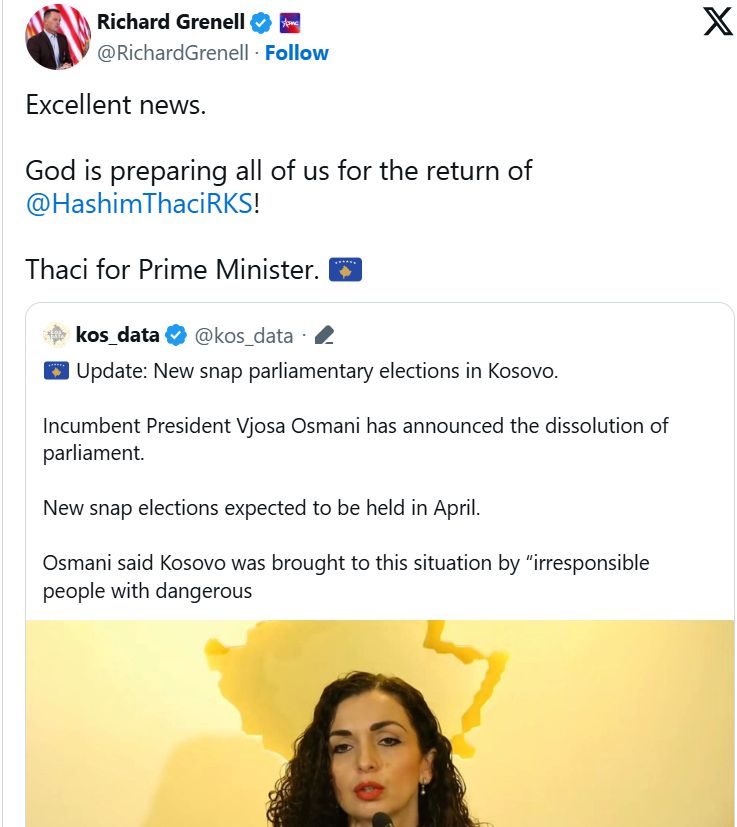737x827 pixels.
Task: Open the @kos_data handle in quoted post
Action: tap(244, 335)
